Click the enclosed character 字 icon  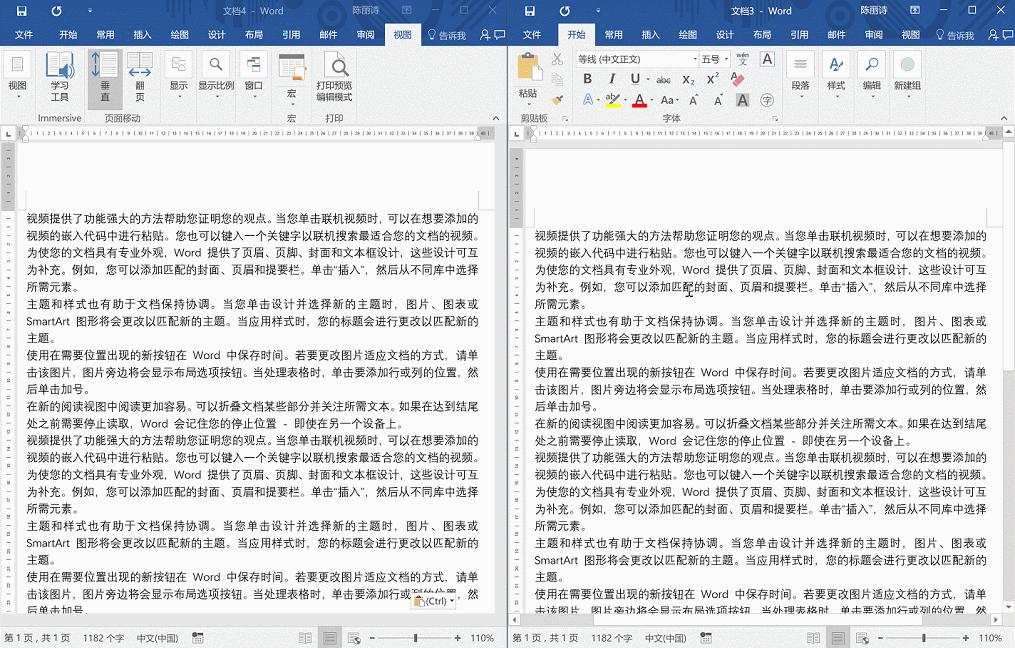coord(767,100)
